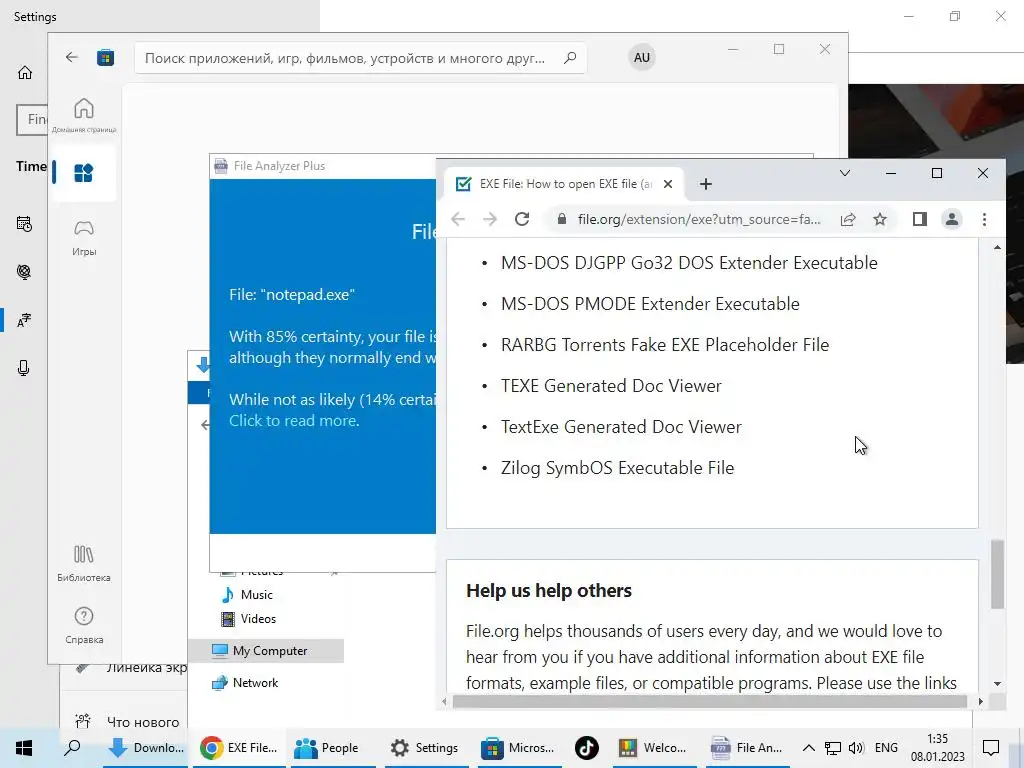Click Chrome page scroll up arrow
1024x768 pixels.
997,248
